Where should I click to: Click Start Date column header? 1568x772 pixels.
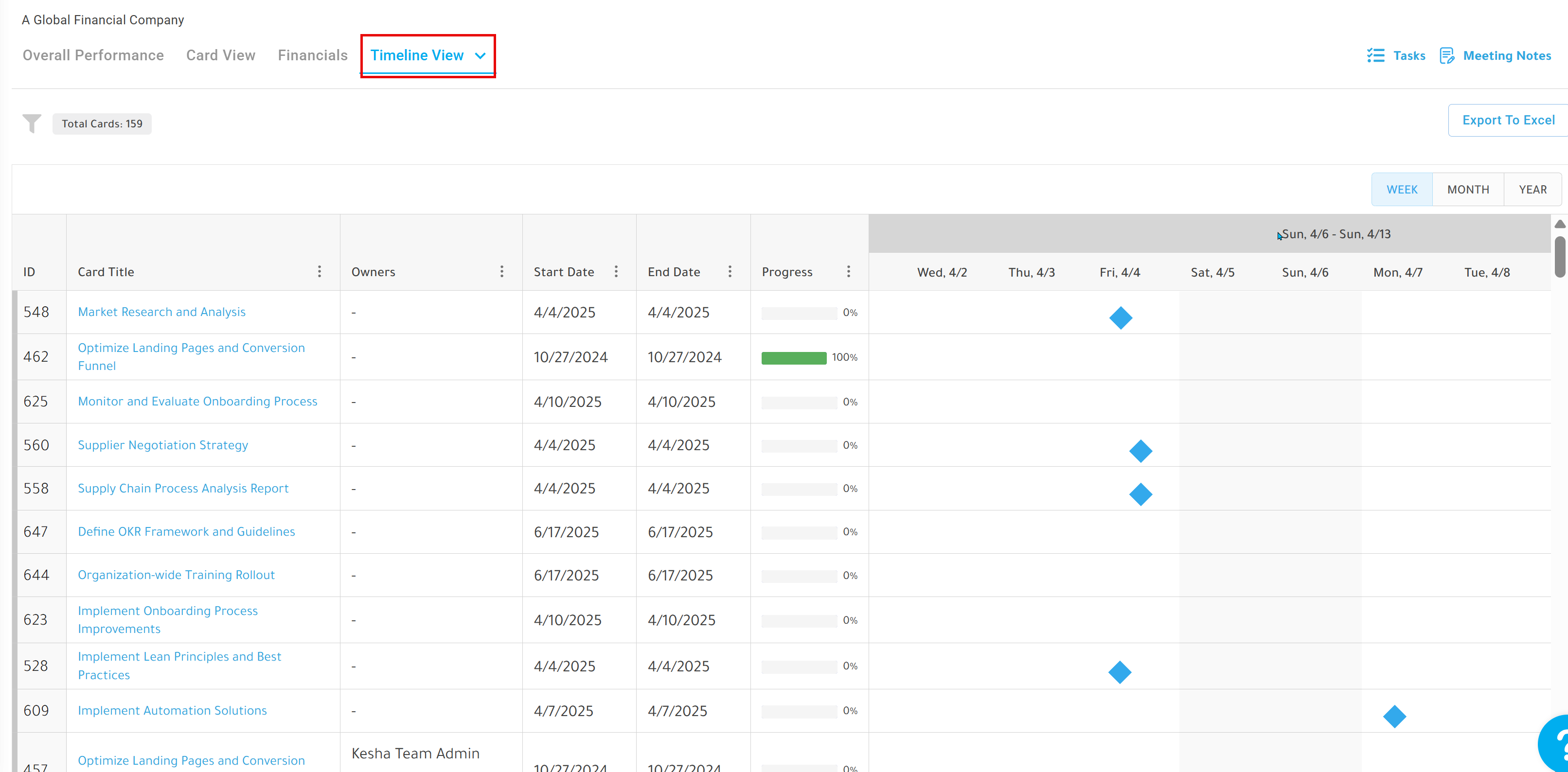pyautogui.click(x=564, y=271)
